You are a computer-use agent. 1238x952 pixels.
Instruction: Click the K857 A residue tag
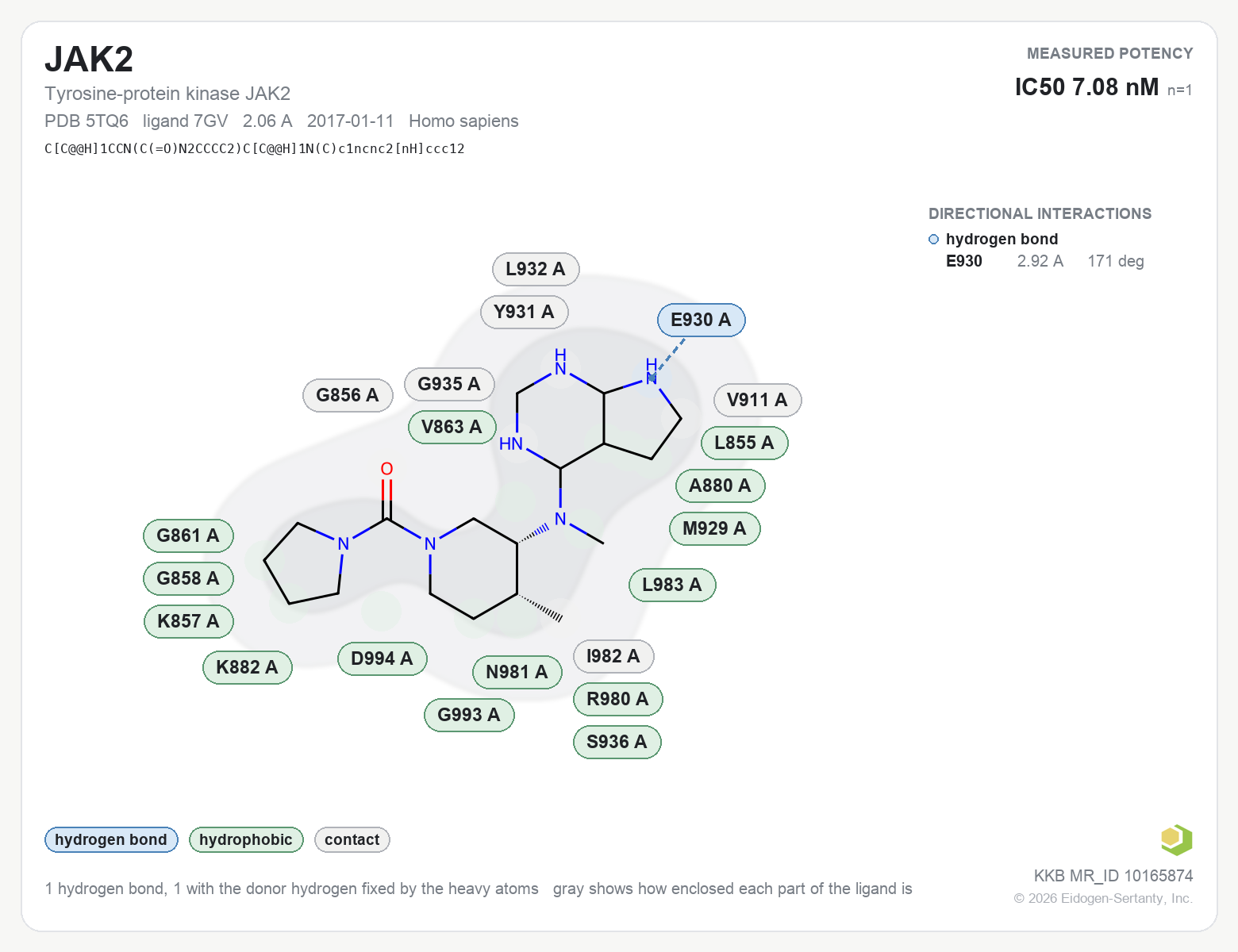[x=188, y=621]
